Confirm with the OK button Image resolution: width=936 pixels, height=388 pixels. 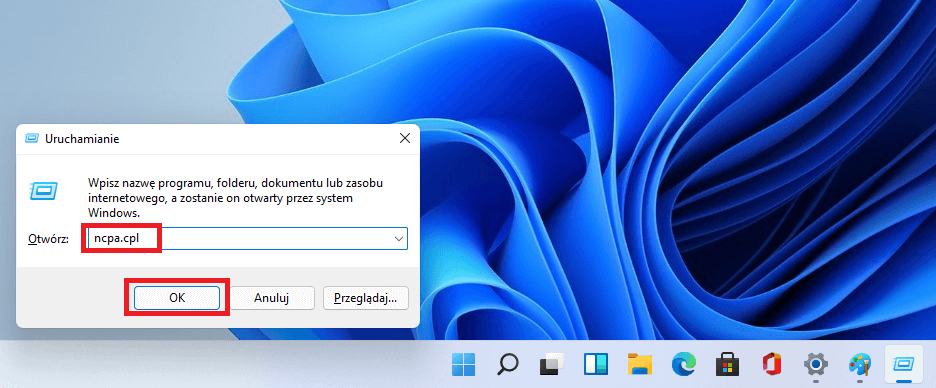(x=177, y=298)
